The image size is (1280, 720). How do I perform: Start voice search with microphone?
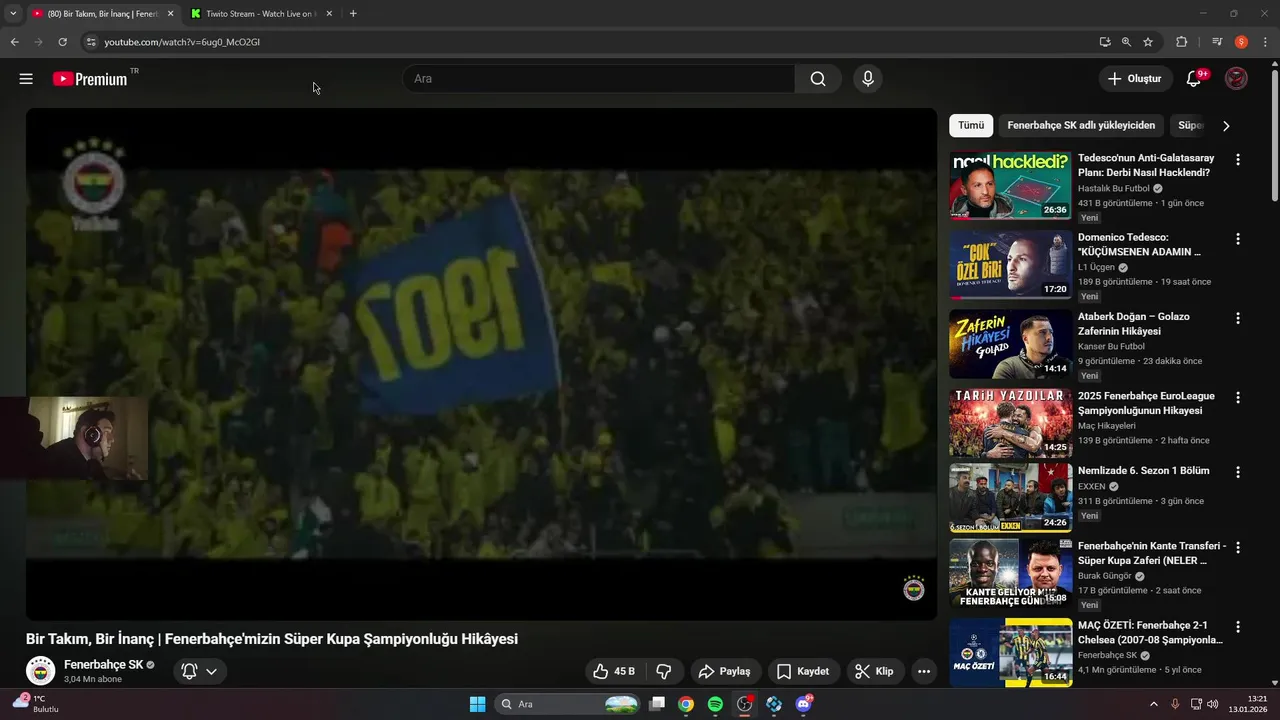867,79
